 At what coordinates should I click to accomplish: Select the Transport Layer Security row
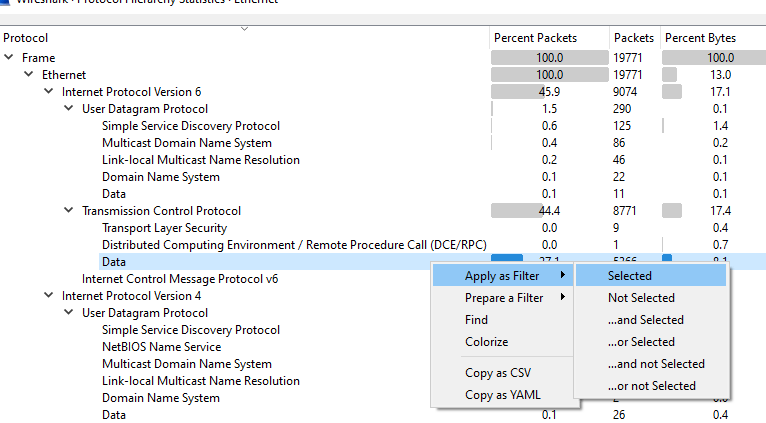tap(164, 228)
